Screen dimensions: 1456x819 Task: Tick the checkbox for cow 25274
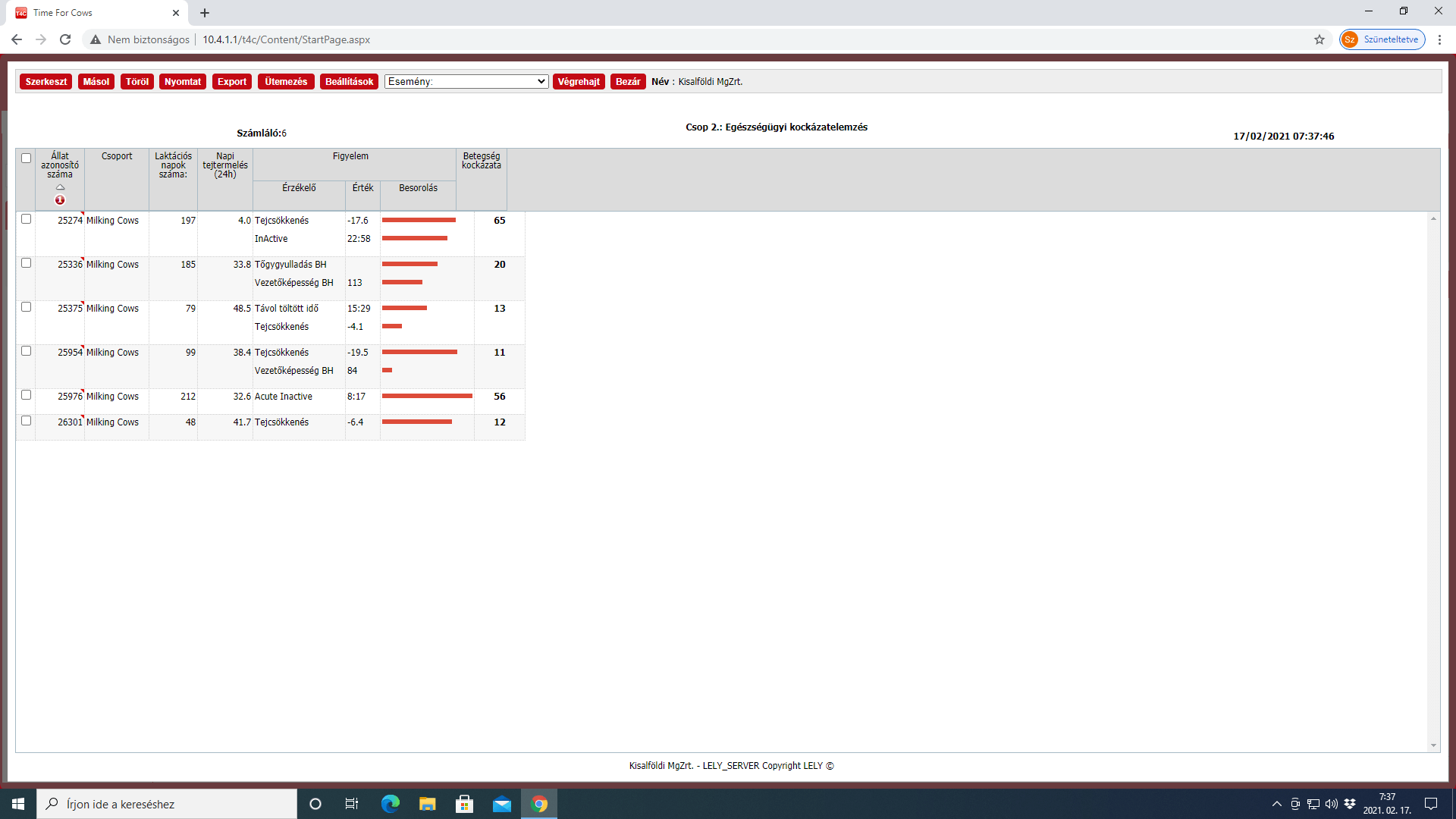click(x=27, y=219)
